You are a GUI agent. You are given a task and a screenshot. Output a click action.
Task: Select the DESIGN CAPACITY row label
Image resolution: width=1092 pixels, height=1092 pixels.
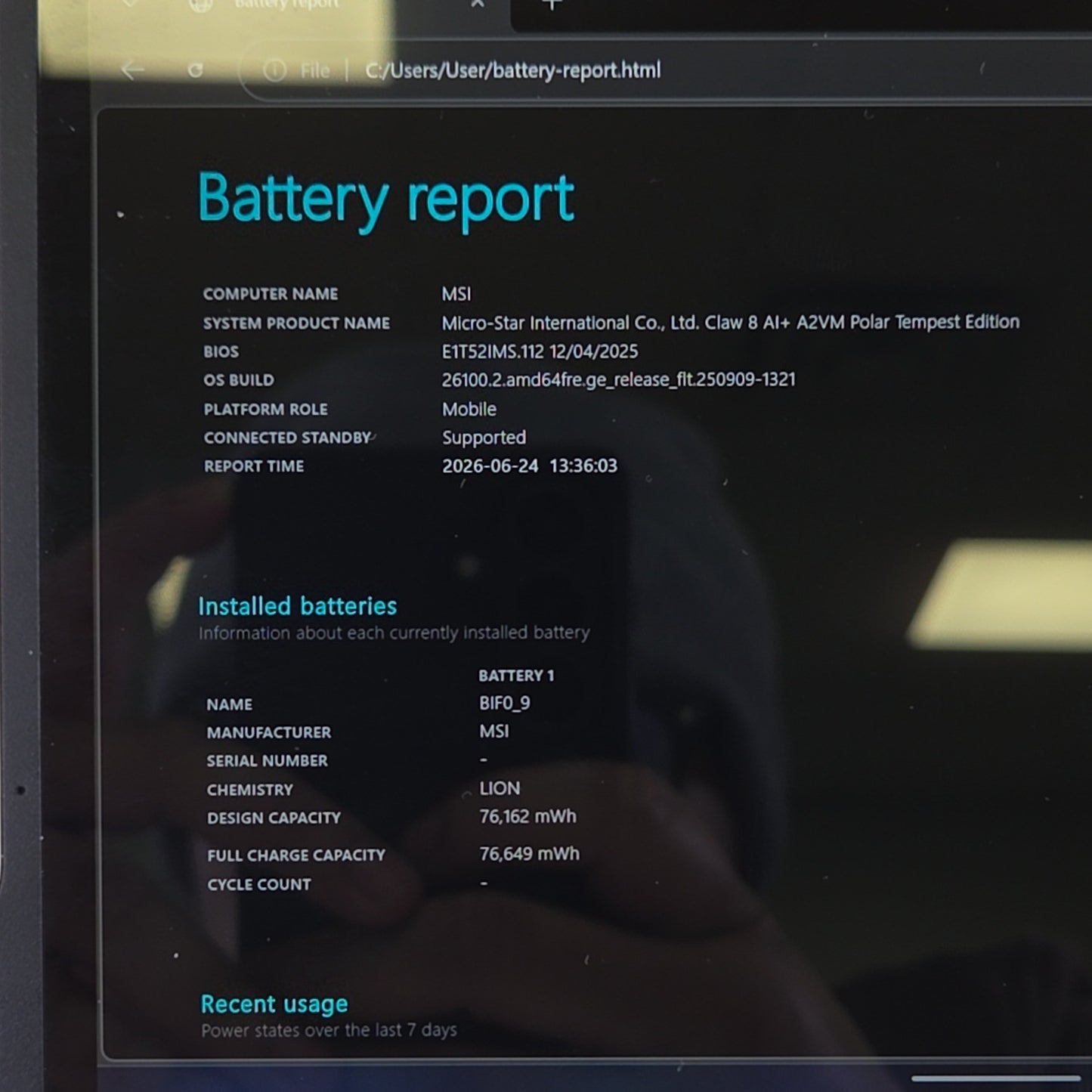click(x=274, y=818)
